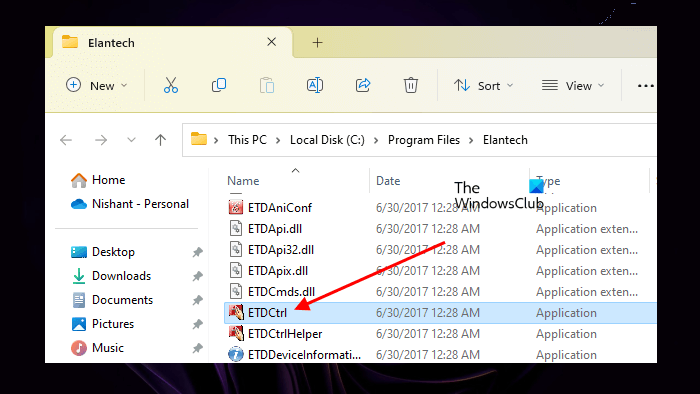Expand chevron after Program Files
This screenshot has width=700, height=394.
coord(471,141)
